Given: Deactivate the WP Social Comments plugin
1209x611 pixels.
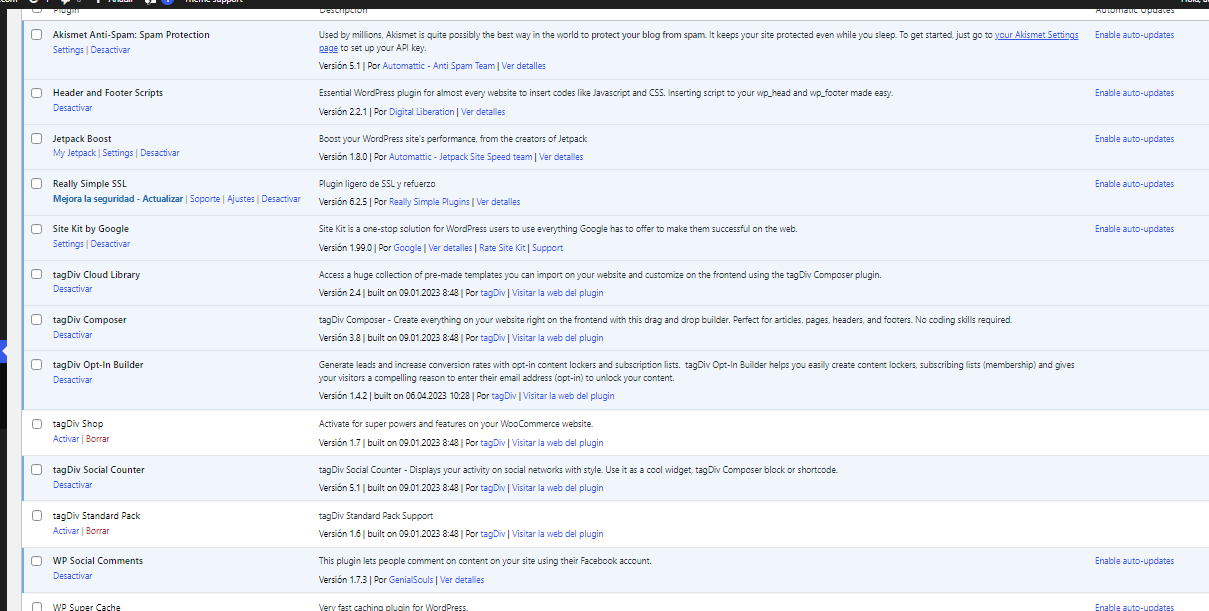Looking at the screenshot, I should tap(73, 576).
